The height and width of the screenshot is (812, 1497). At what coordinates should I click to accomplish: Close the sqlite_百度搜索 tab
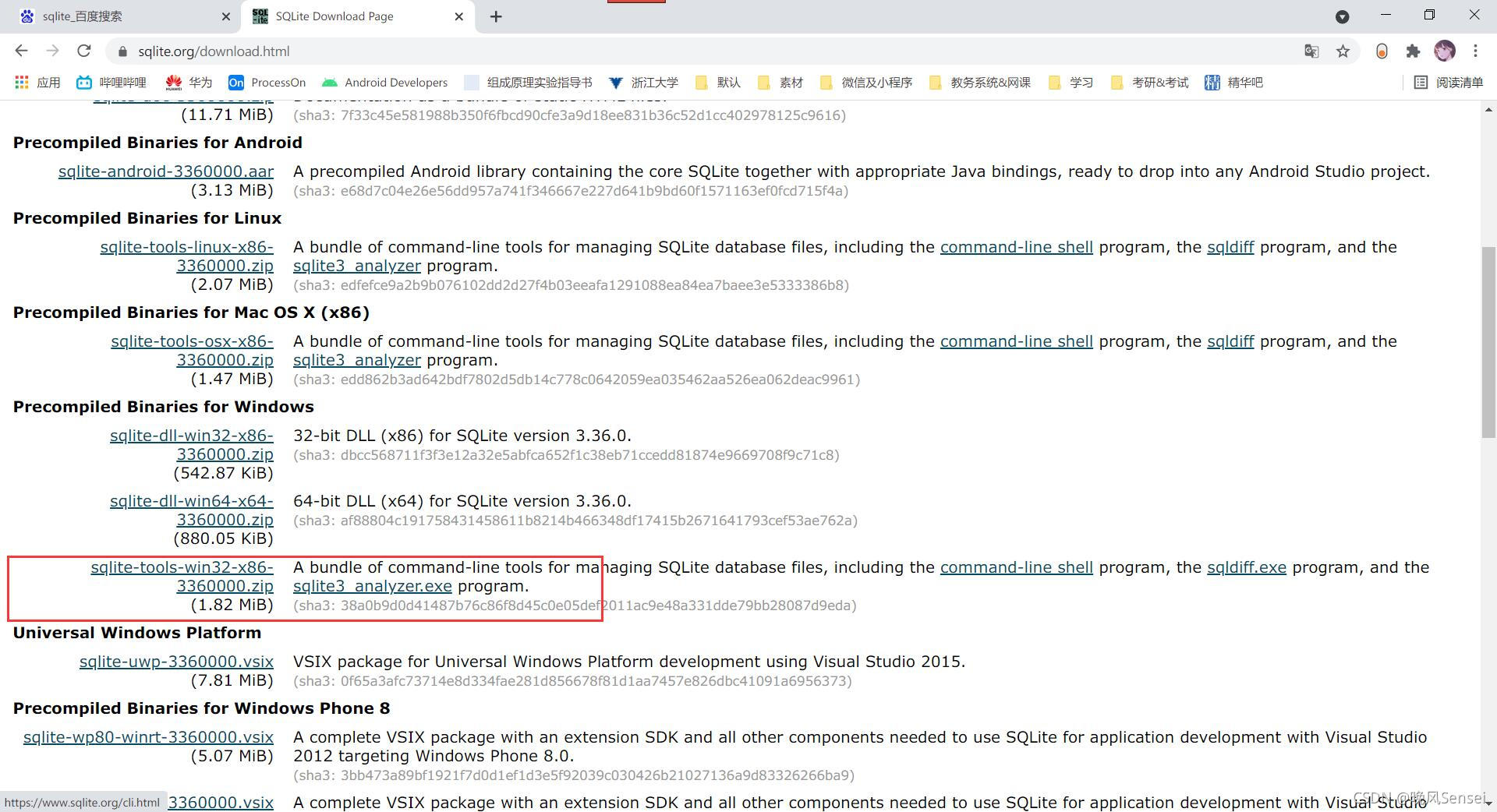coord(226,16)
